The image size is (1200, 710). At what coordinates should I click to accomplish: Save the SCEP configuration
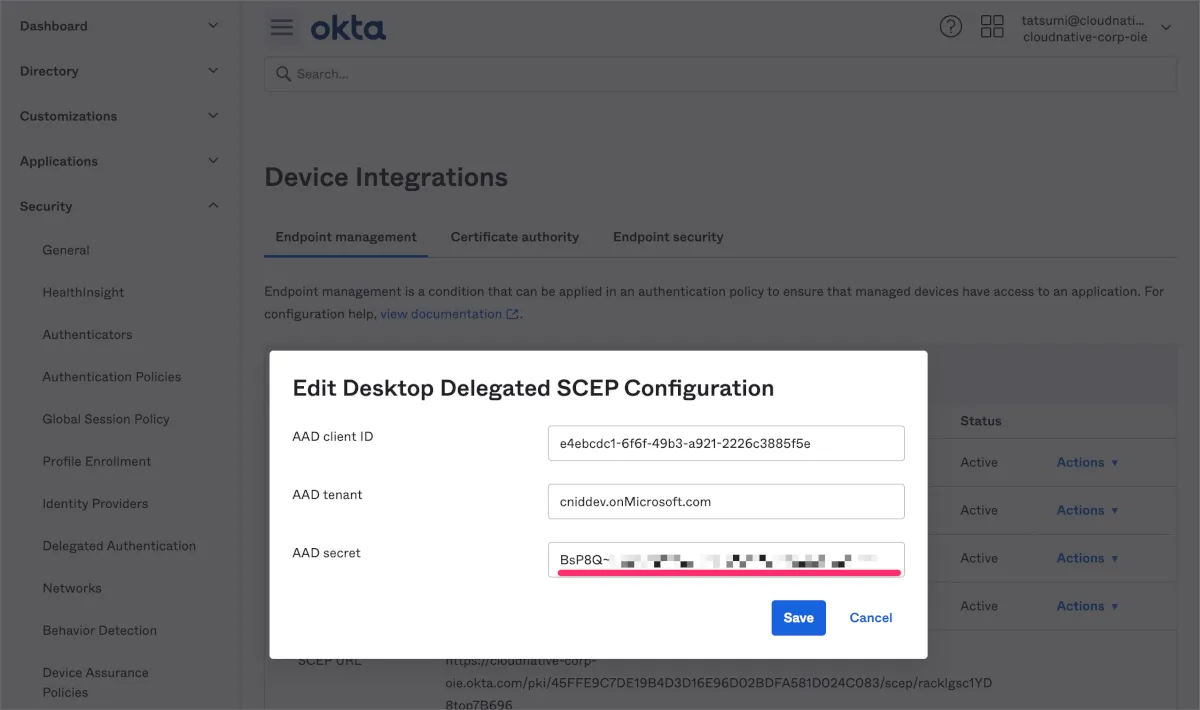(798, 618)
